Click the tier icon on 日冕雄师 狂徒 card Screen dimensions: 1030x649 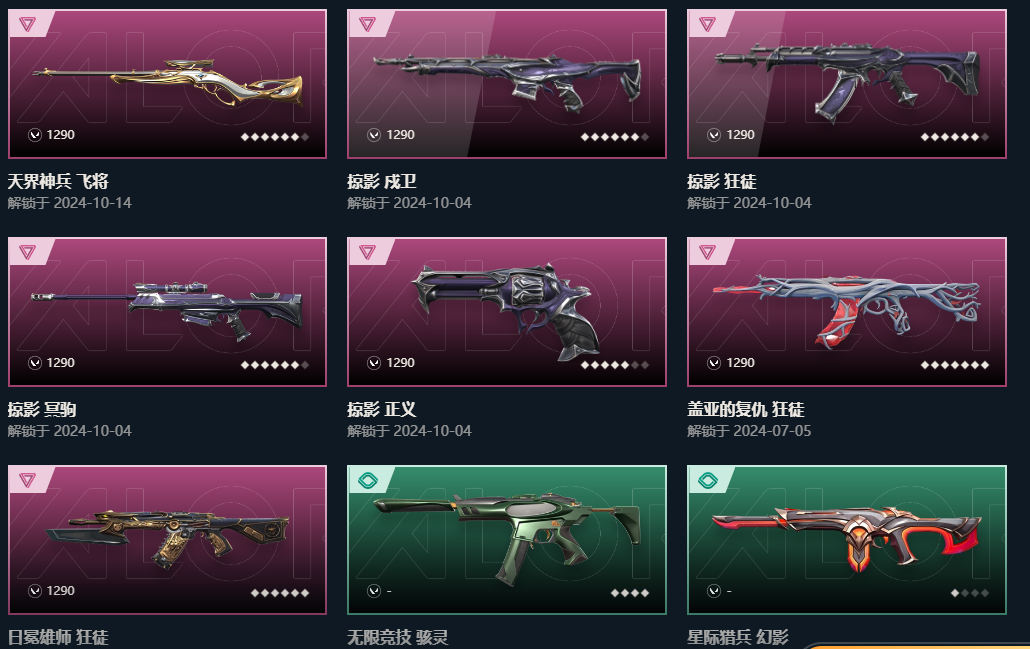pos(27,480)
